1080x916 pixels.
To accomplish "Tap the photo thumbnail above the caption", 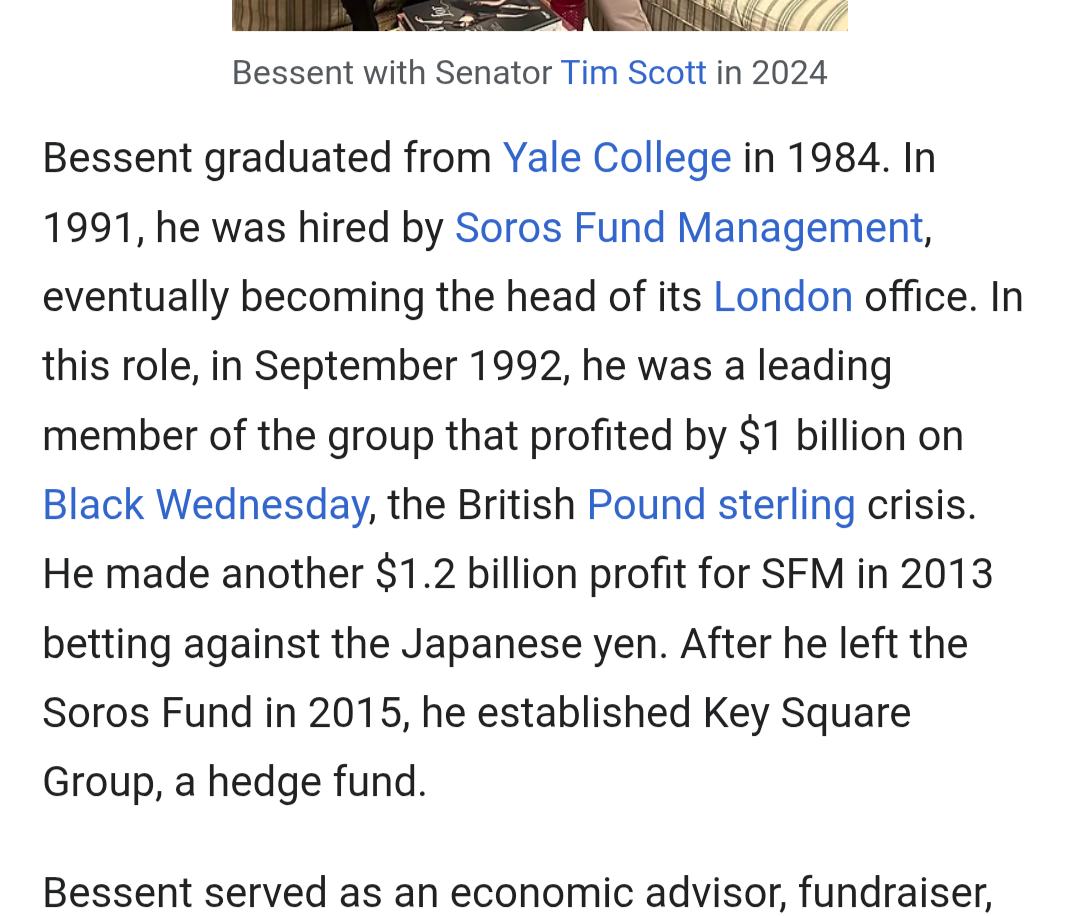I will [540, 15].
